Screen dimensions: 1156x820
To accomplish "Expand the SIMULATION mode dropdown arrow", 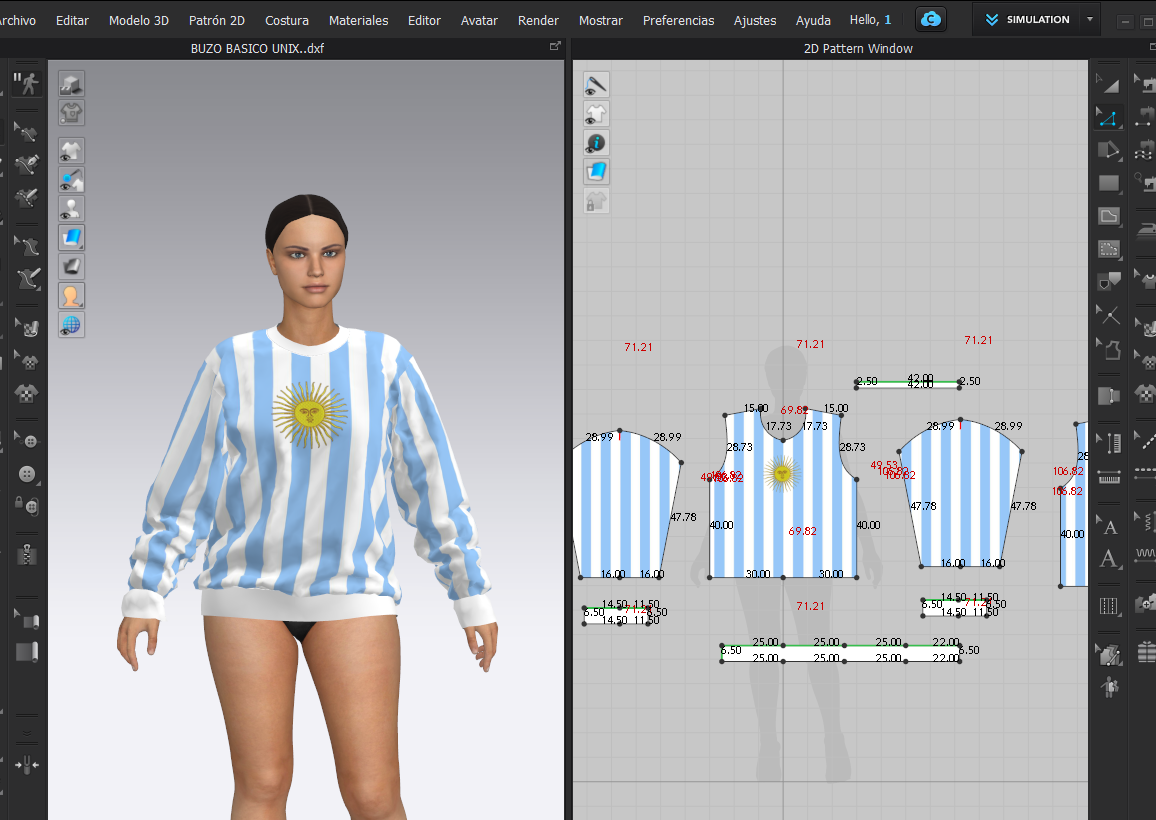I will pyautogui.click(x=1090, y=19).
